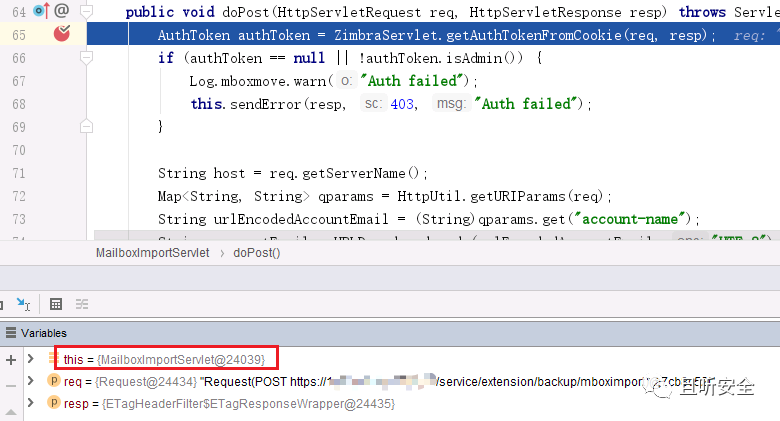Click the number 403 on line 68

[402, 104]
